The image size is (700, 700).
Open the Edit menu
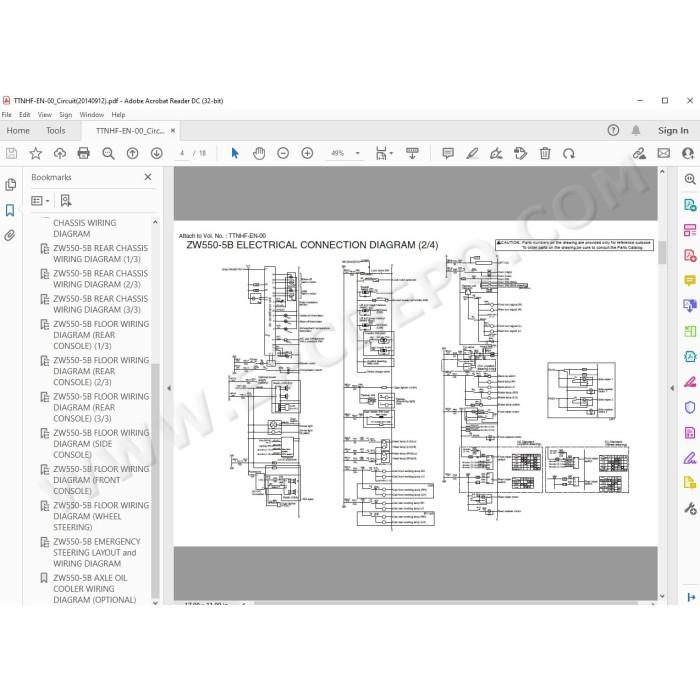coord(25,115)
